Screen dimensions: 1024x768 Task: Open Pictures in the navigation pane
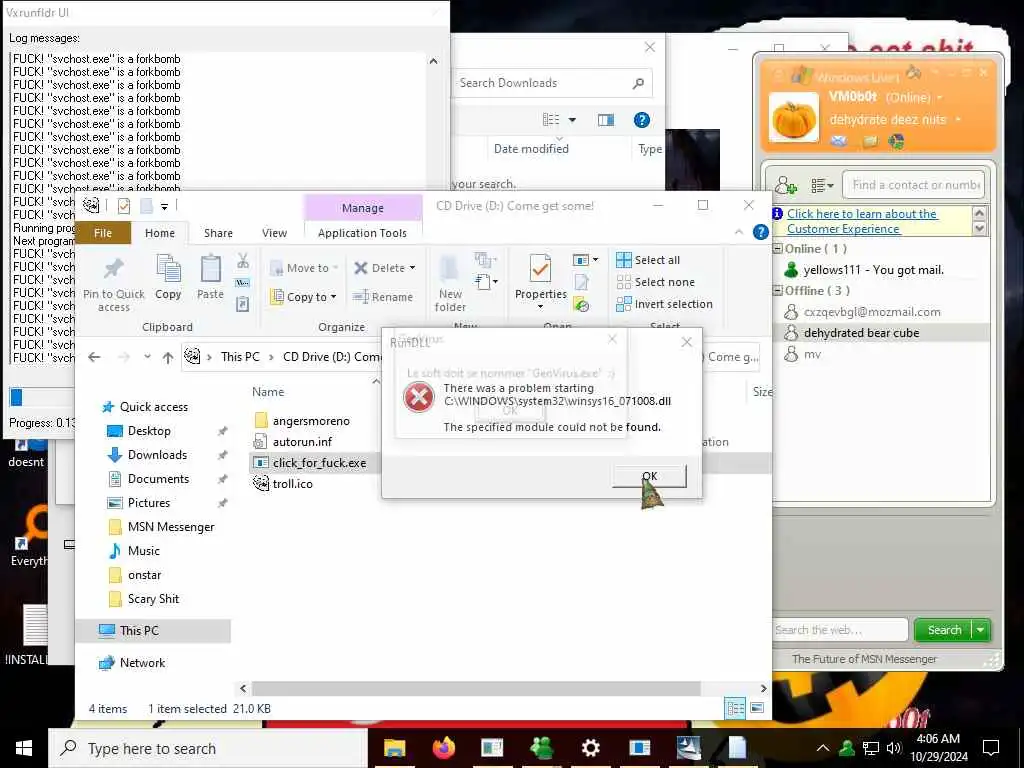coord(148,503)
